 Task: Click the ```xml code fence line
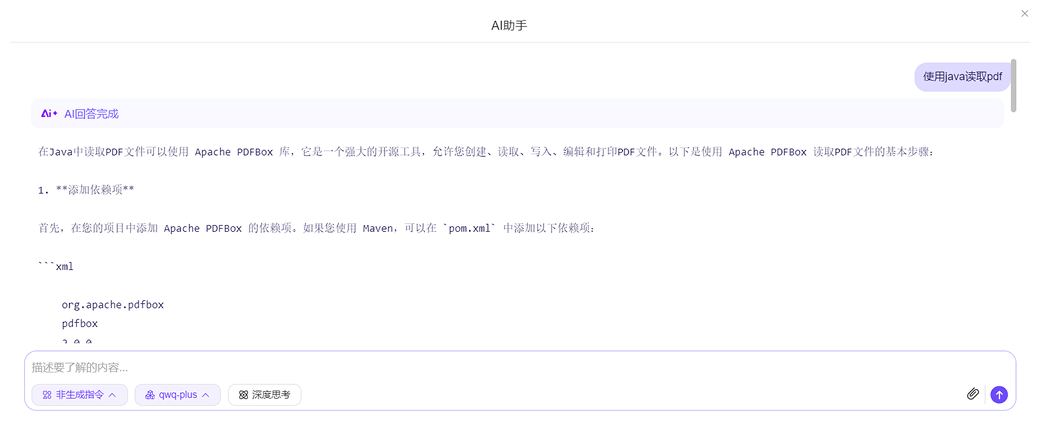[x=55, y=266]
